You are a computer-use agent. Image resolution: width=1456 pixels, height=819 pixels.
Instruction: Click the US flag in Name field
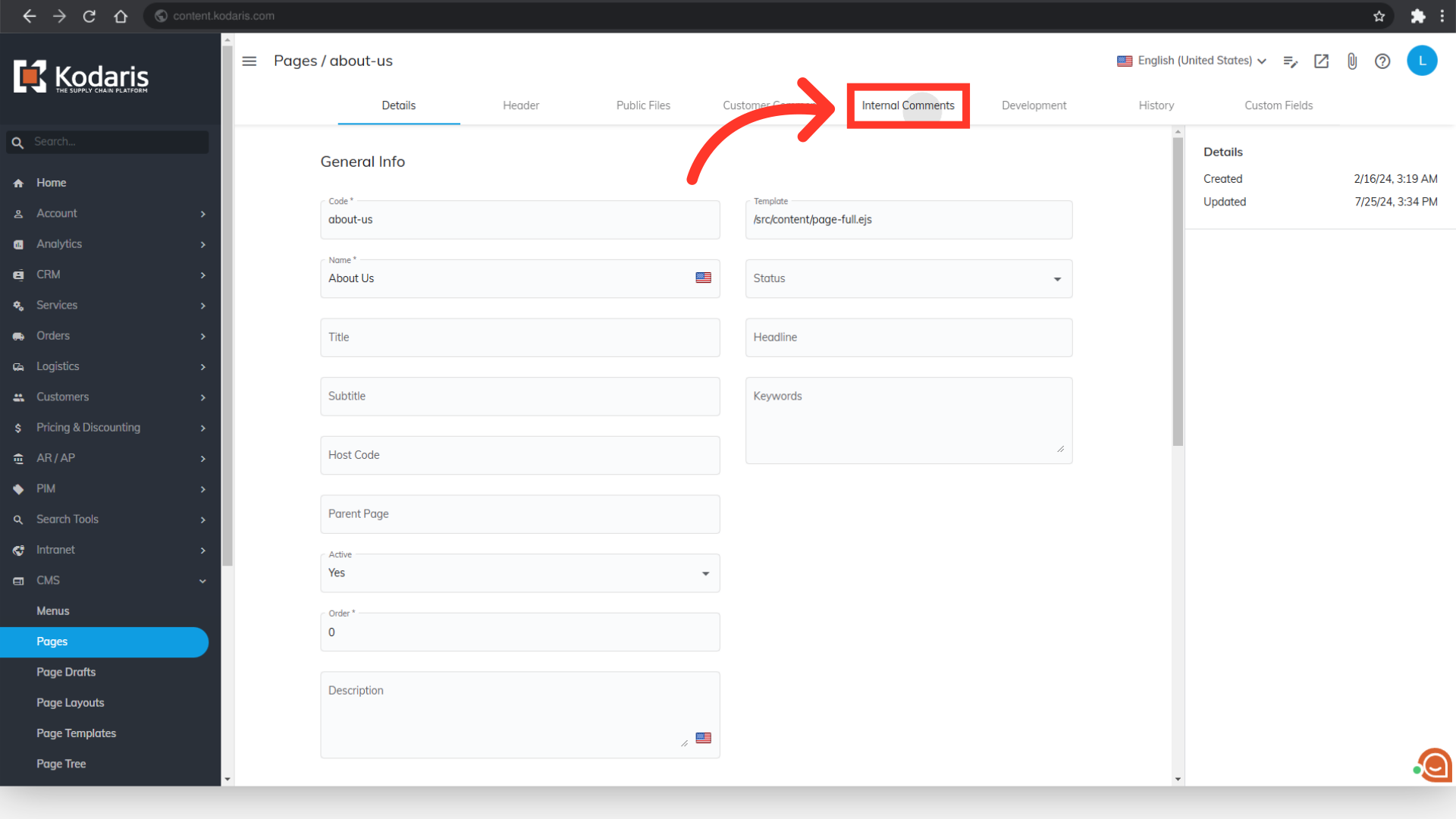[703, 278]
